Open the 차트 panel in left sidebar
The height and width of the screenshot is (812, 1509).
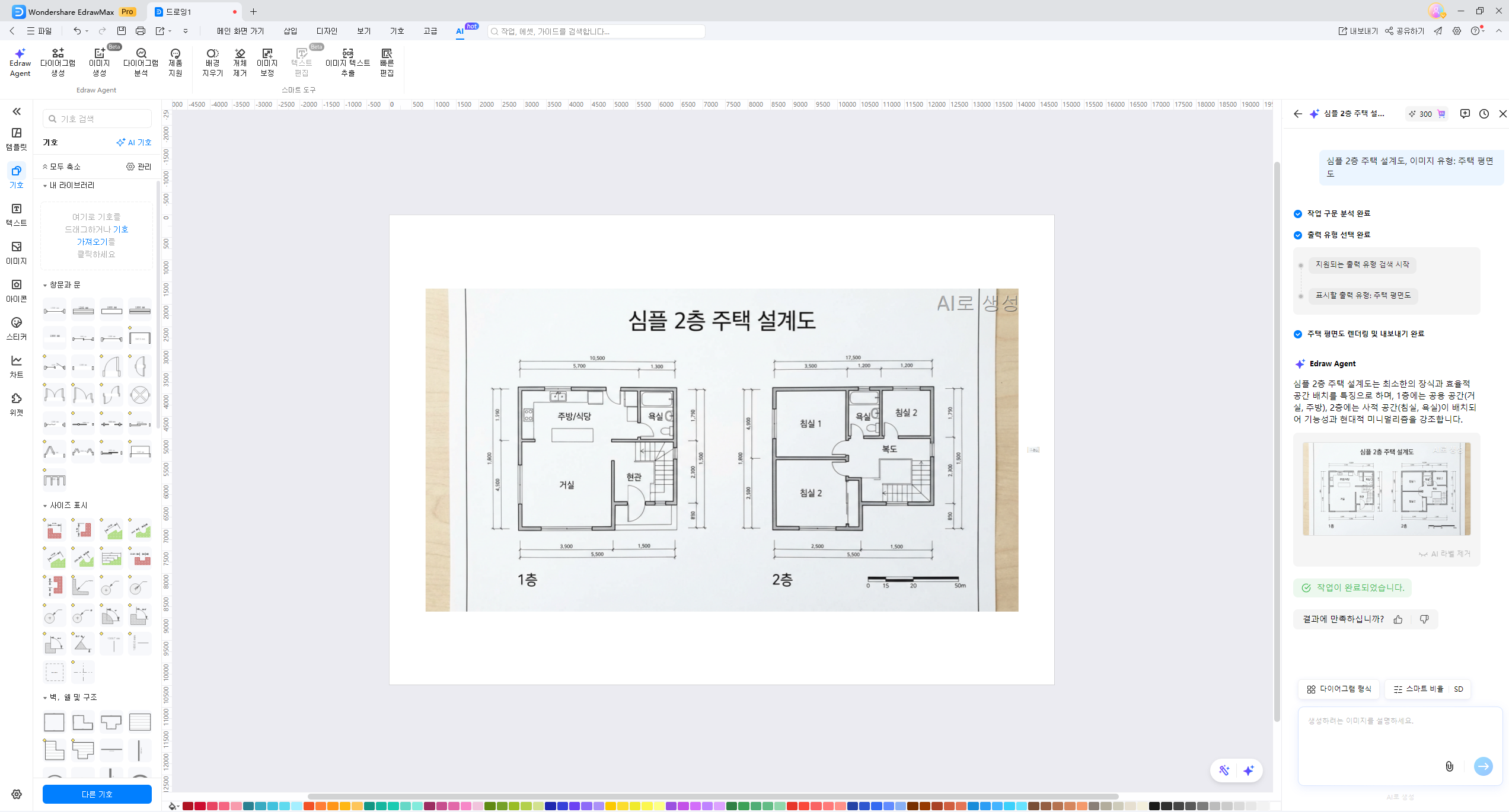(16, 366)
